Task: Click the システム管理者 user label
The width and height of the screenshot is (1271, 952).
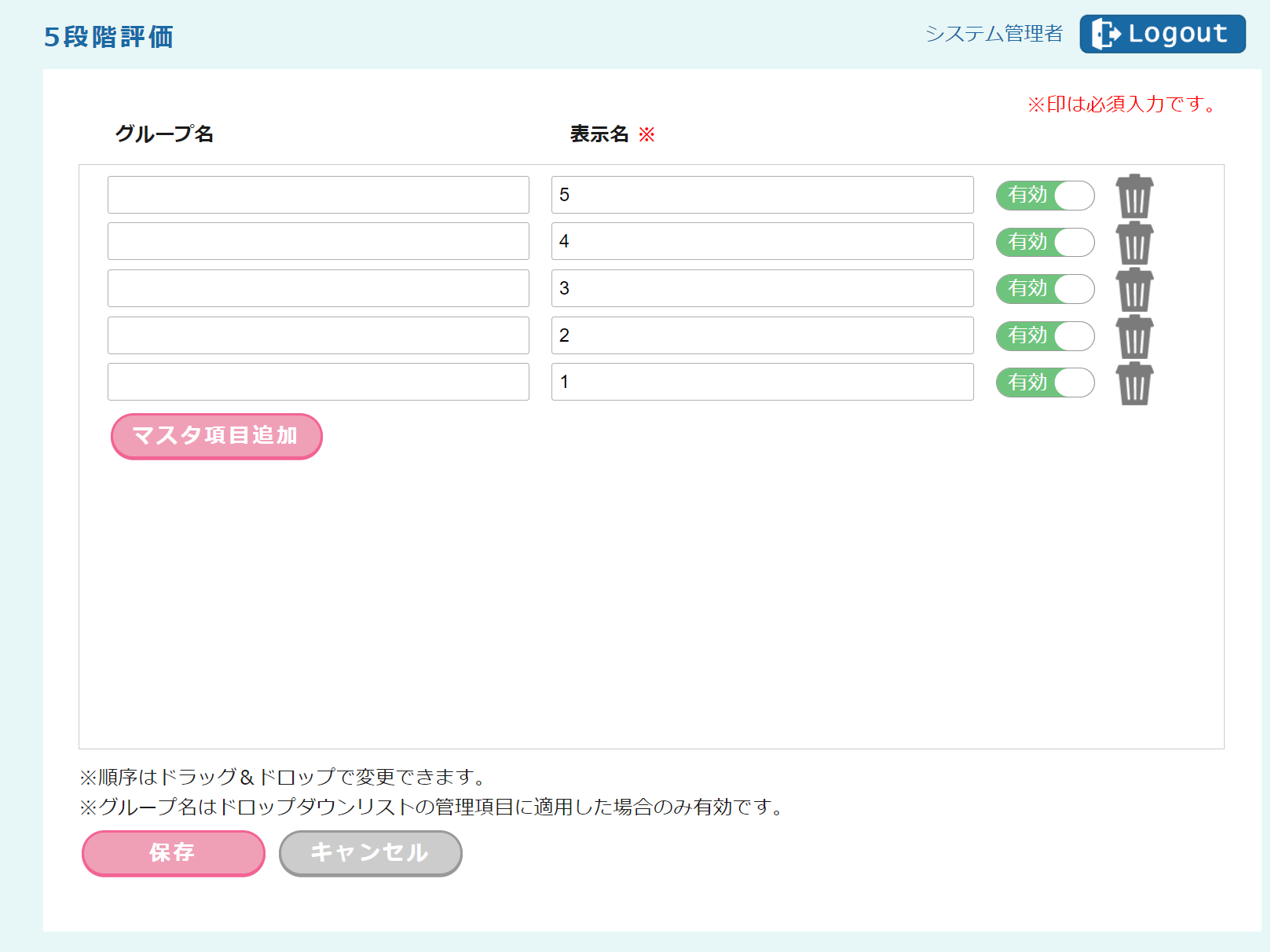Action: coord(994,34)
